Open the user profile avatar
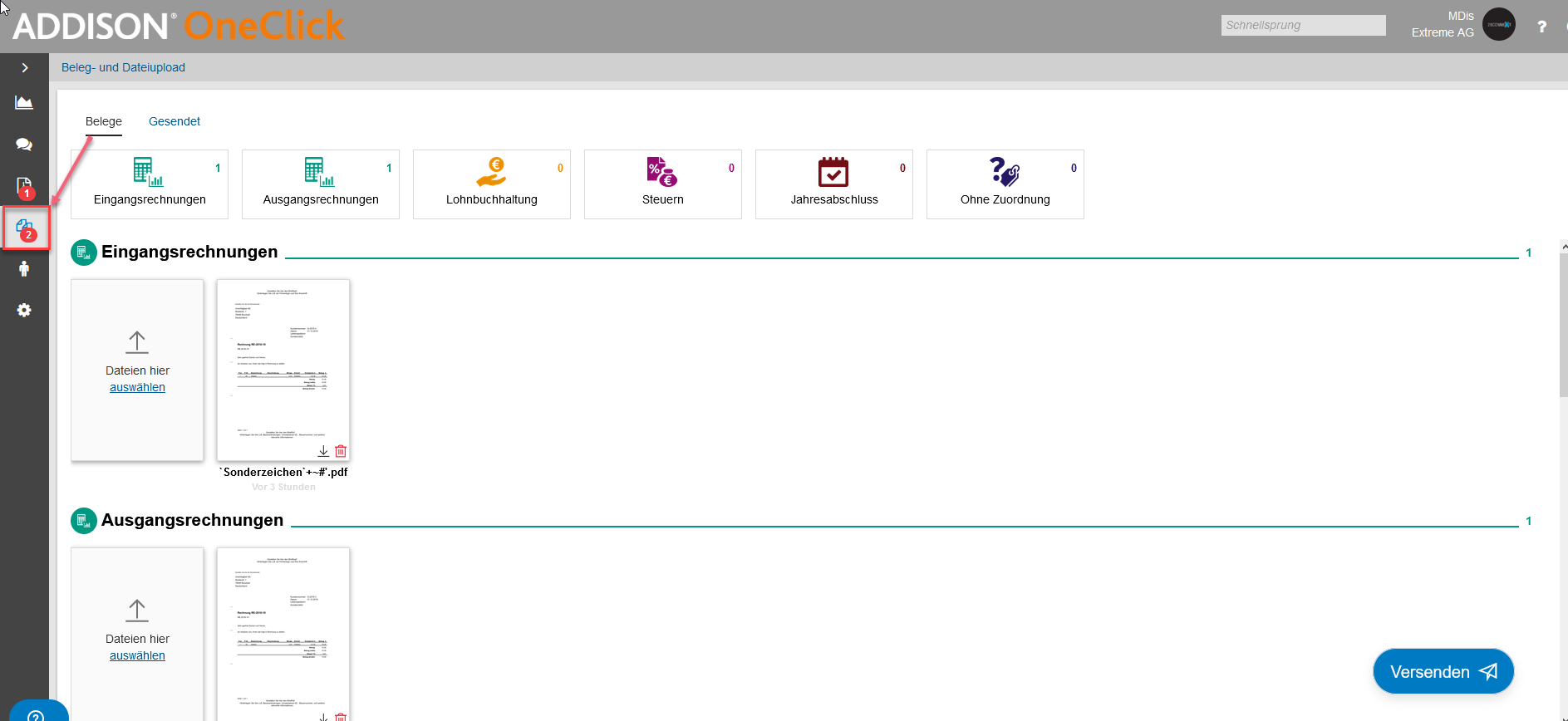 pyautogui.click(x=1499, y=24)
